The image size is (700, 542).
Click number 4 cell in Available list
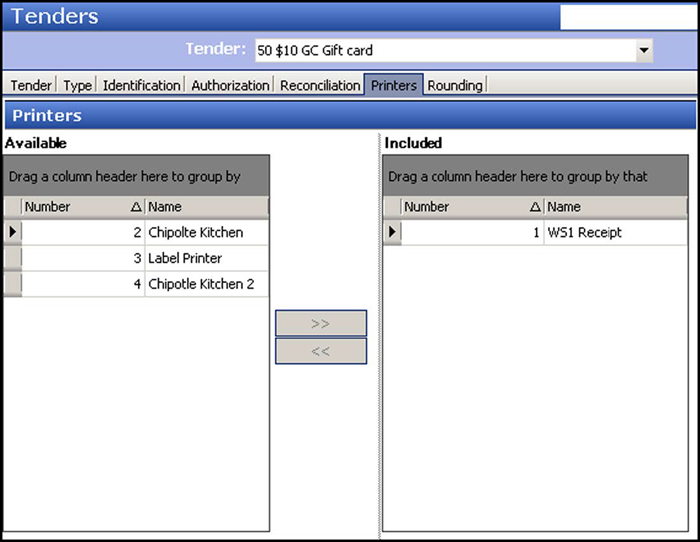click(x=83, y=284)
